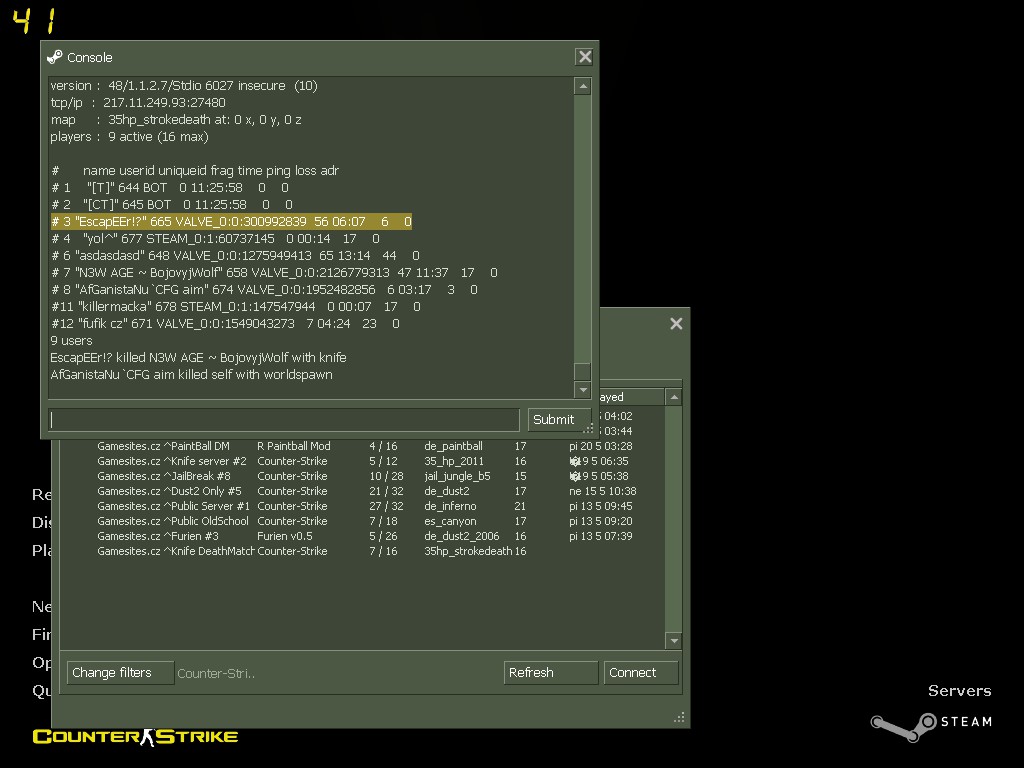Click the '9 users' console line
Image resolution: width=1024 pixels, height=768 pixels.
(71, 341)
